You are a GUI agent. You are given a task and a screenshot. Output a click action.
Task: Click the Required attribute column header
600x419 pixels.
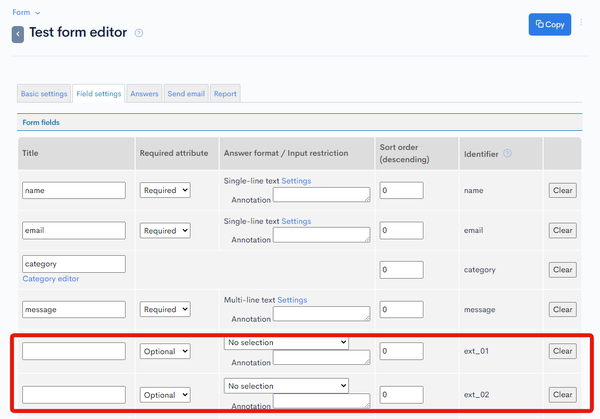174,153
